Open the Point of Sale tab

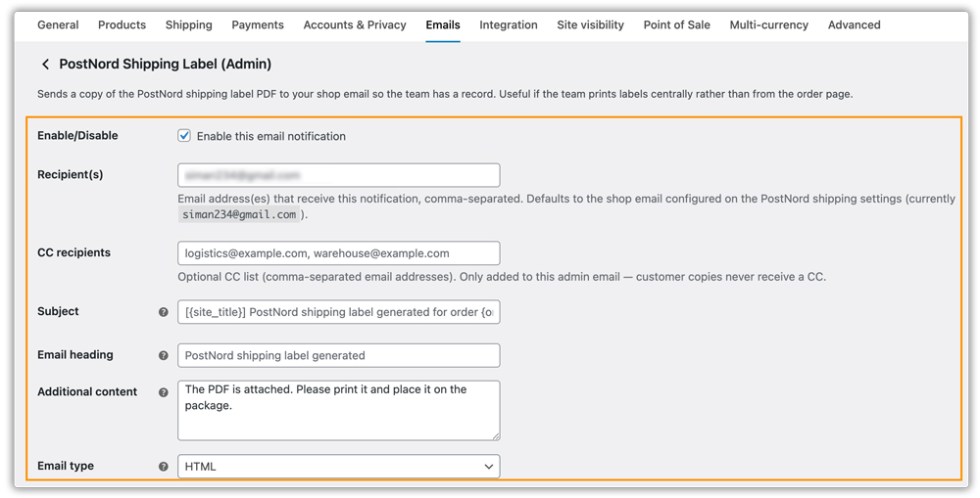click(677, 25)
